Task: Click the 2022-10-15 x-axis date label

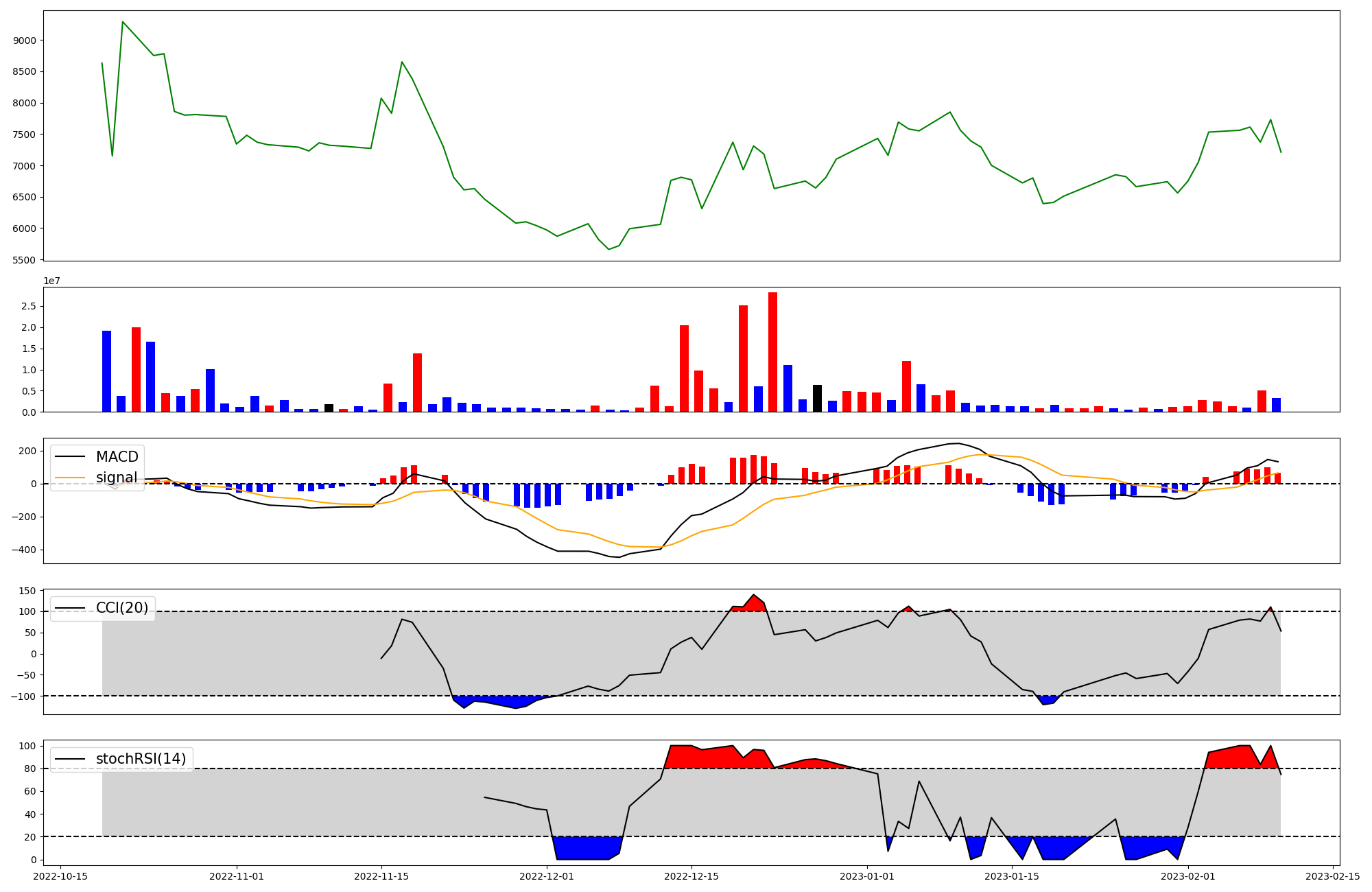Action: (61, 876)
